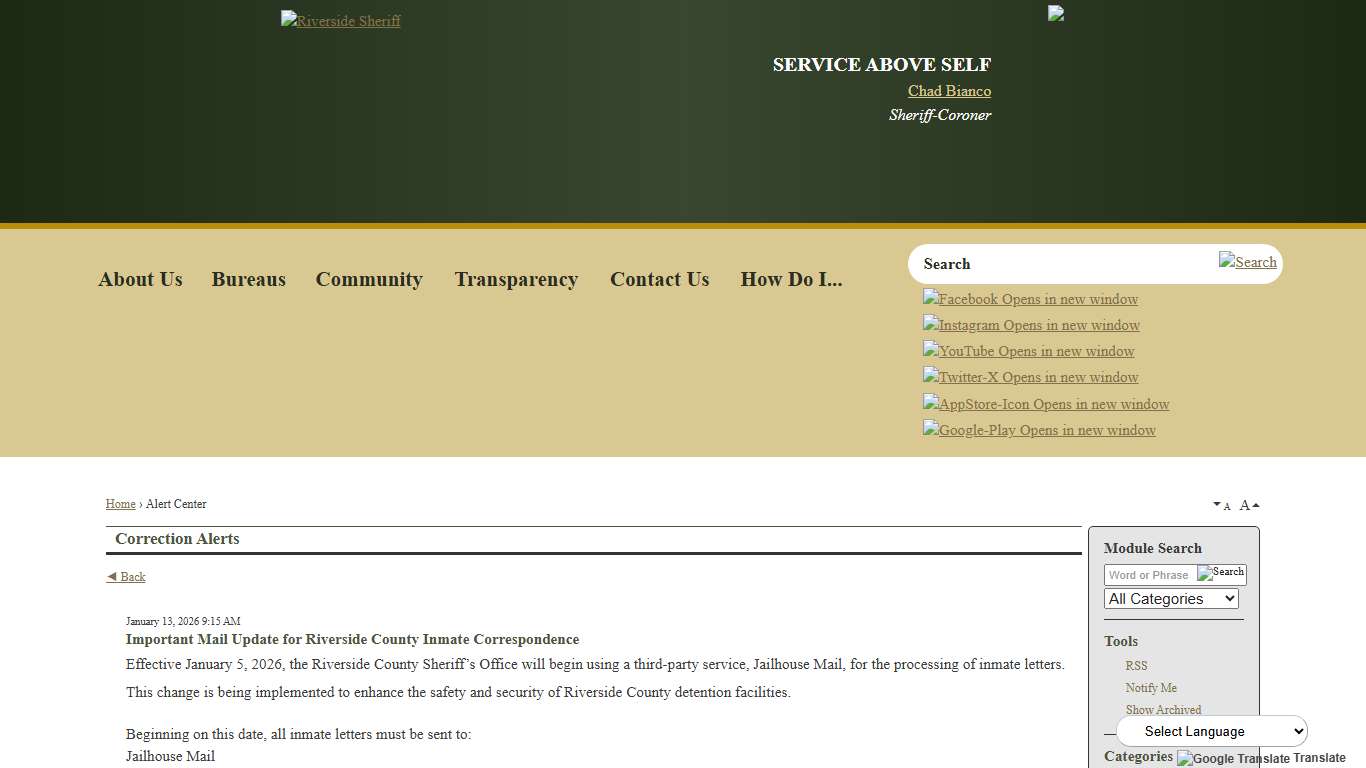Screen dimensions: 1366x768
Task: Subscribe via the RSS link
Action: point(1136,665)
